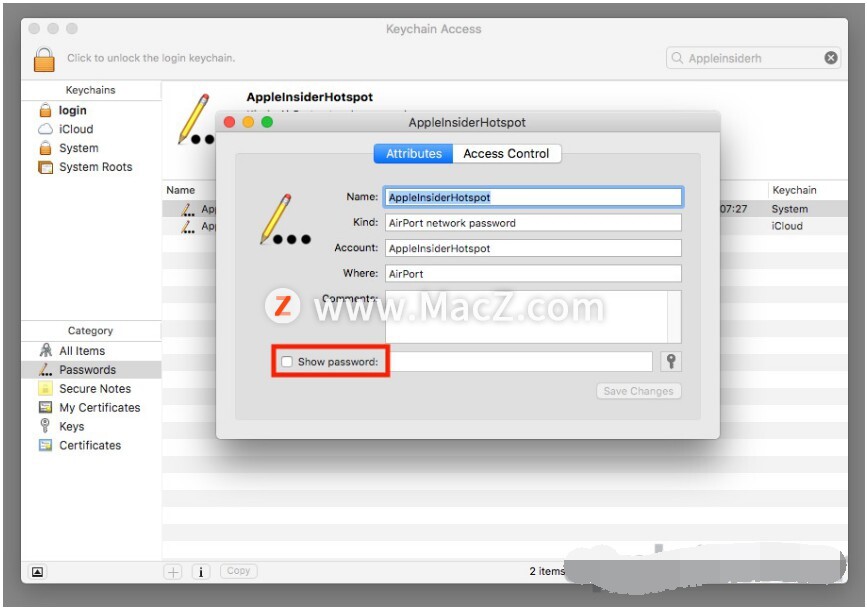Viewport: 867px width, 611px height.
Task: Select the list row in System keychain
Action: click(x=504, y=209)
